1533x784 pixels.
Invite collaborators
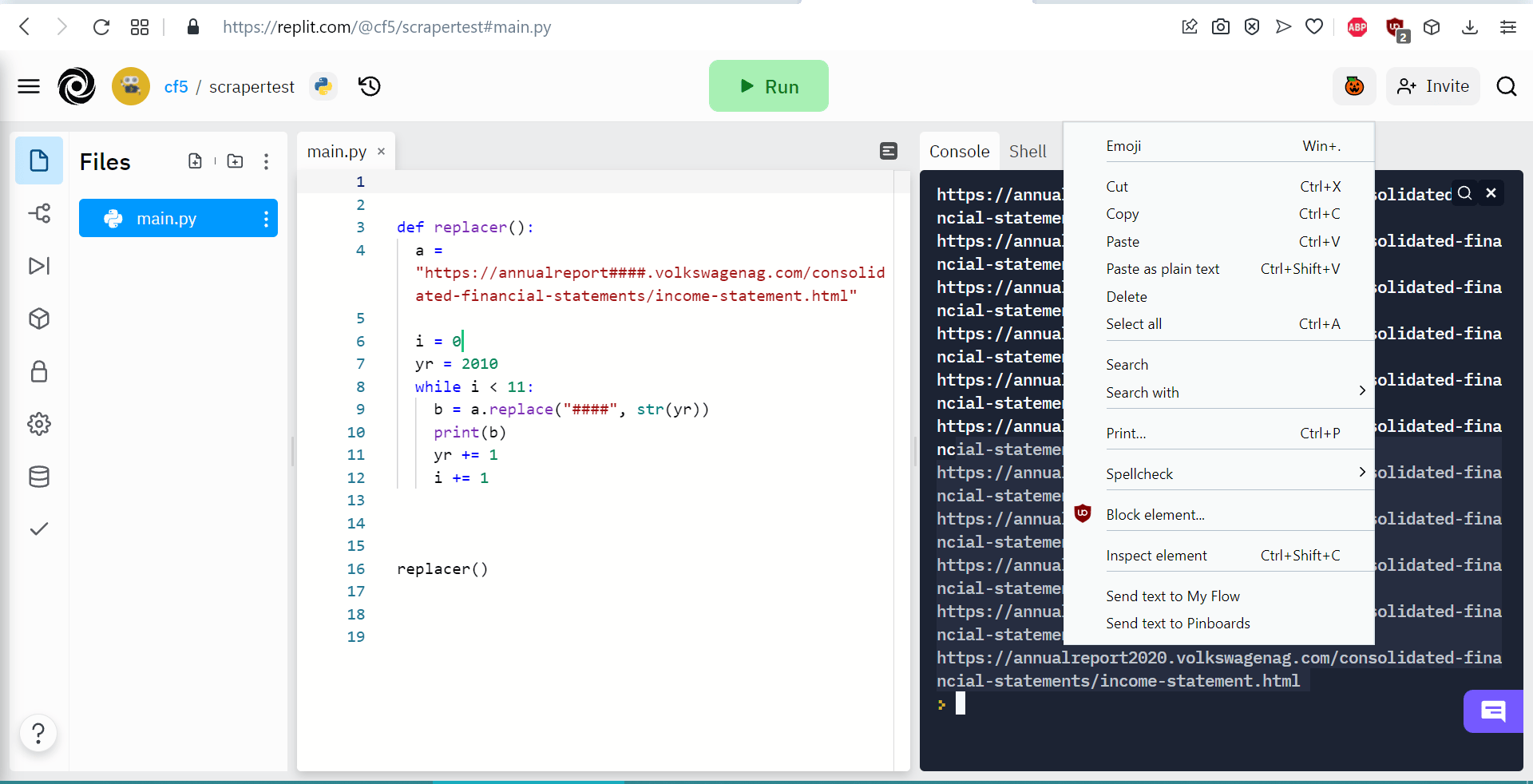point(1433,86)
